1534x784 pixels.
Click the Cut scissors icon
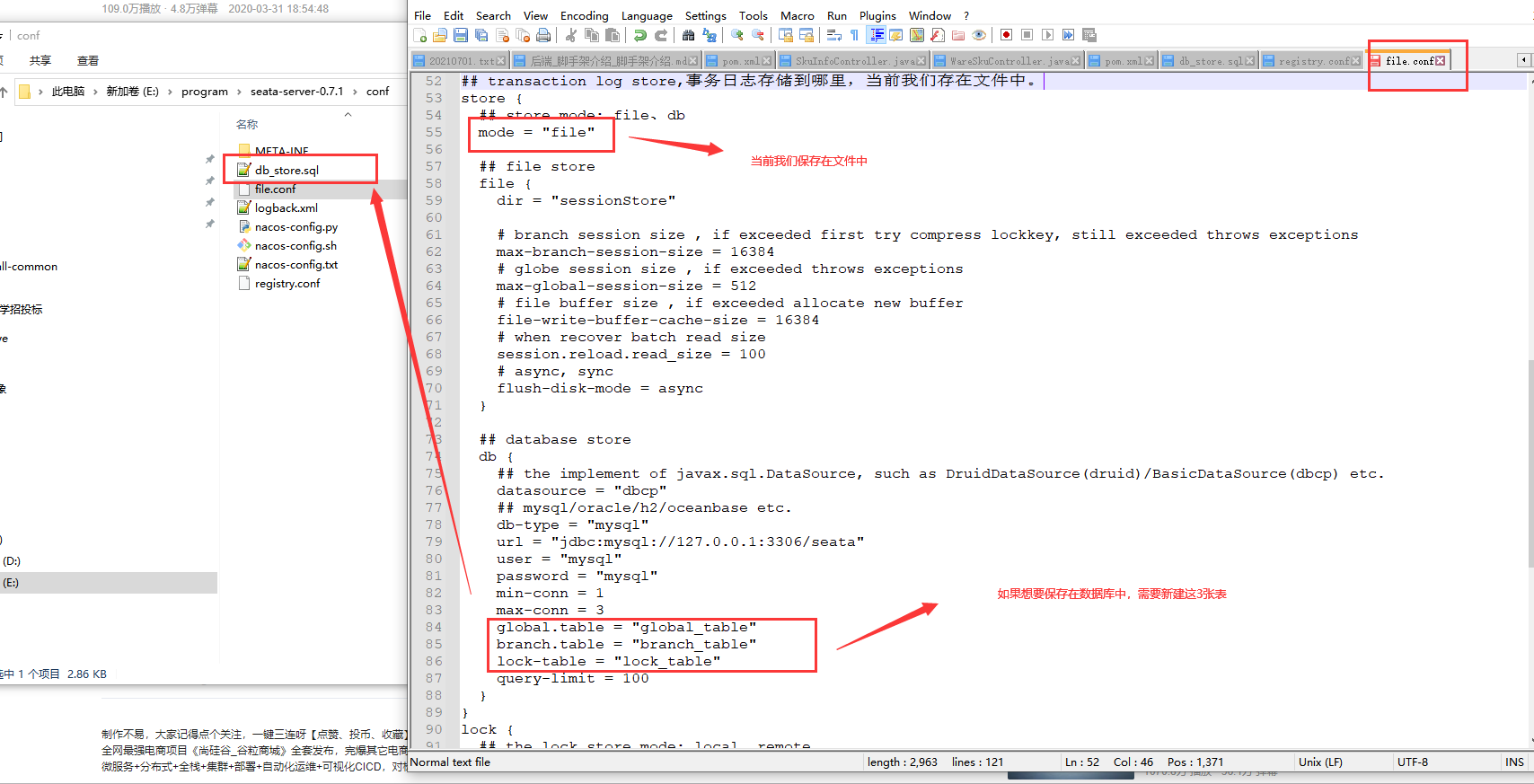pos(571,35)
